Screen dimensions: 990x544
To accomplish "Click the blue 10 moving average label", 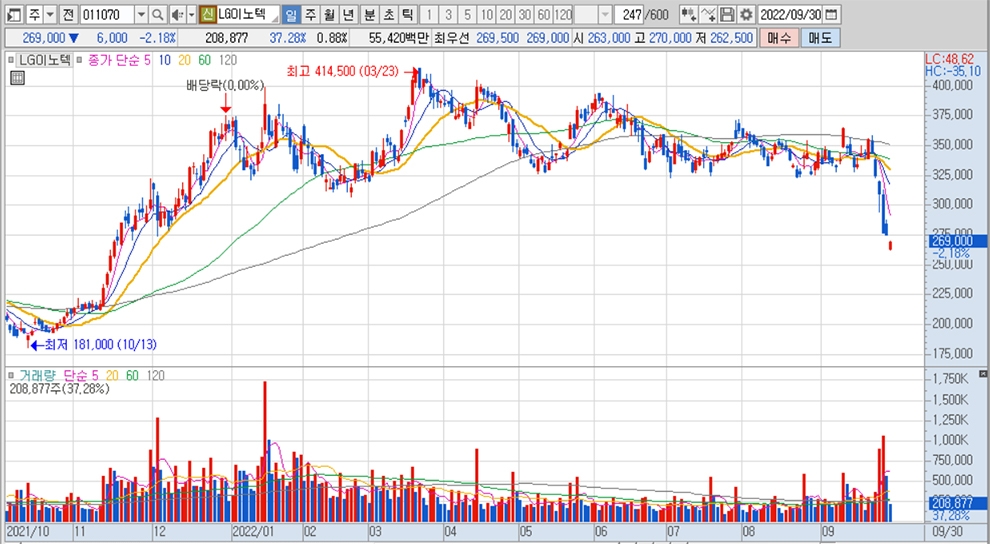I will tap(164, 61).
